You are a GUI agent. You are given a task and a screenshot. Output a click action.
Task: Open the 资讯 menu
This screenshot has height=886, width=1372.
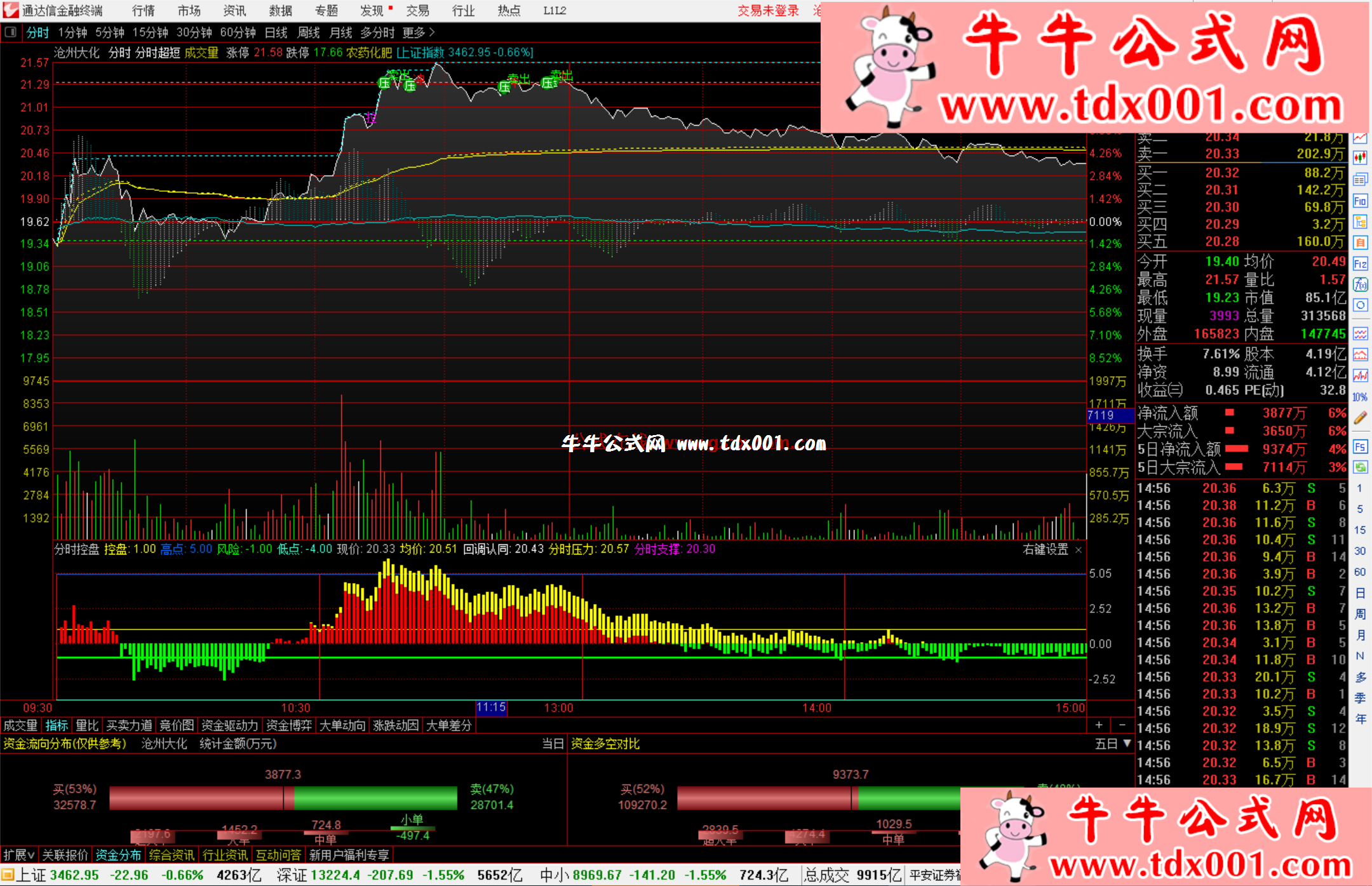tap(234, 11)
